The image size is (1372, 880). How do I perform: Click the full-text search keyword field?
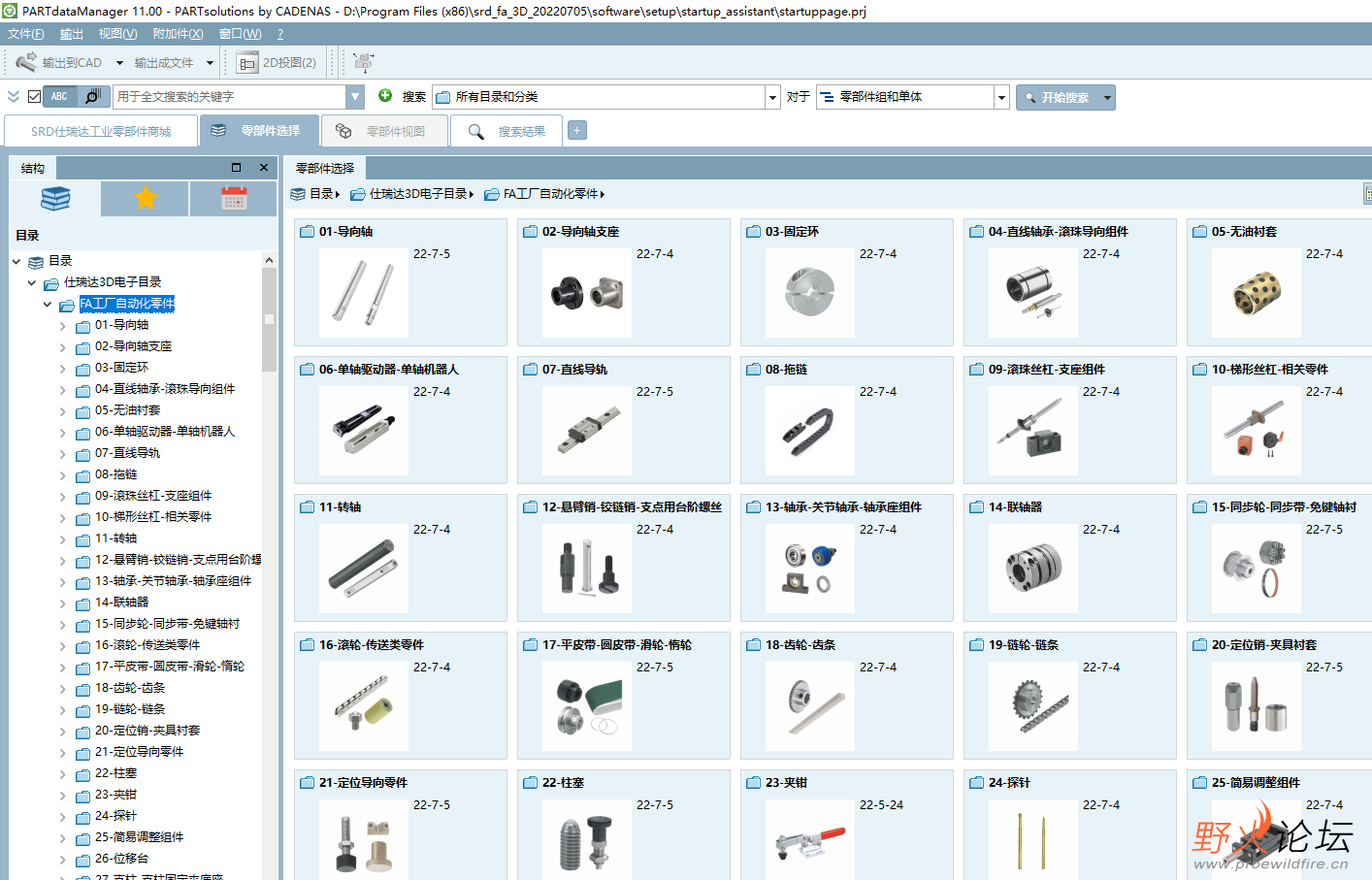click(230, 96)
